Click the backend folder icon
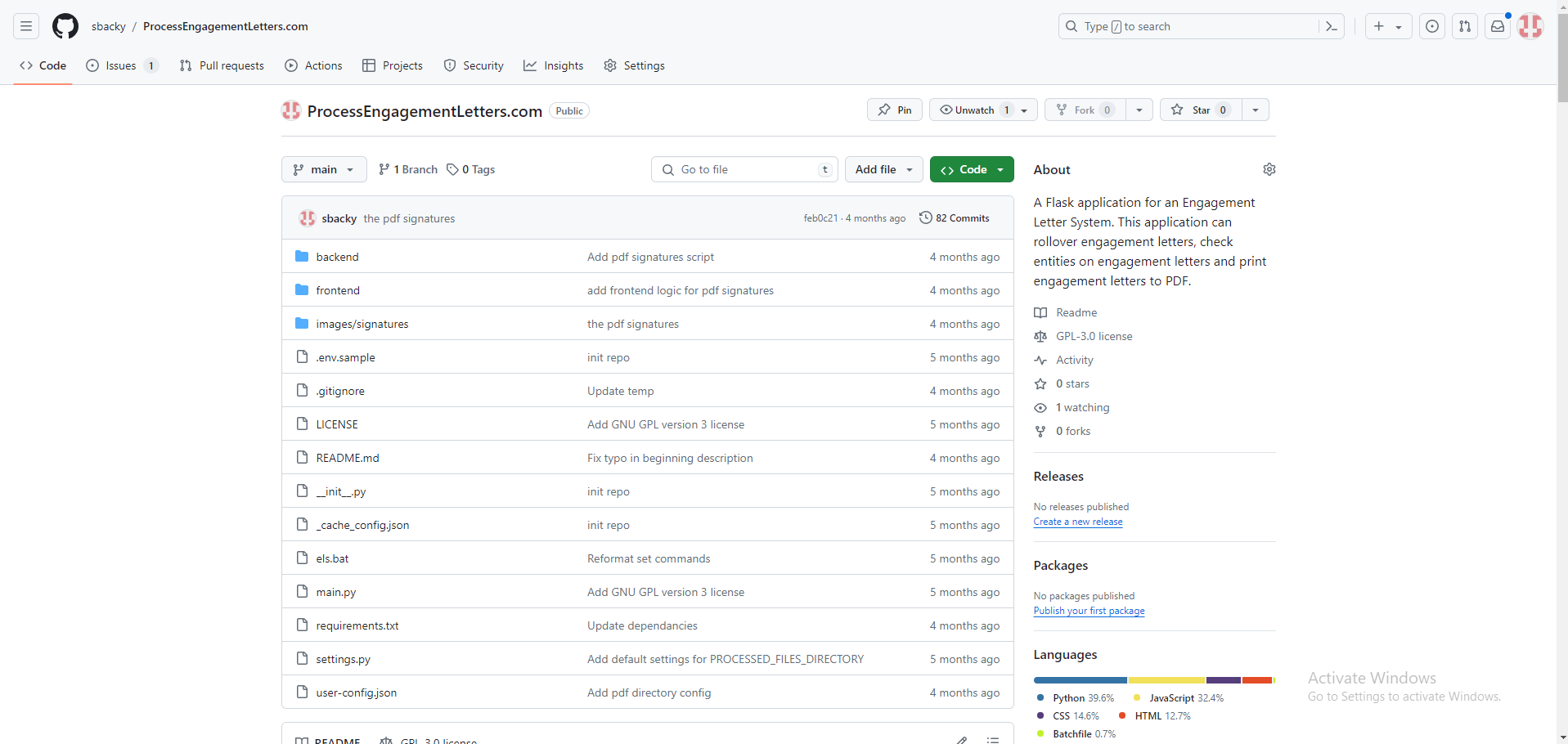Screen dimensions: 1568x744 (x=302, y=257)
